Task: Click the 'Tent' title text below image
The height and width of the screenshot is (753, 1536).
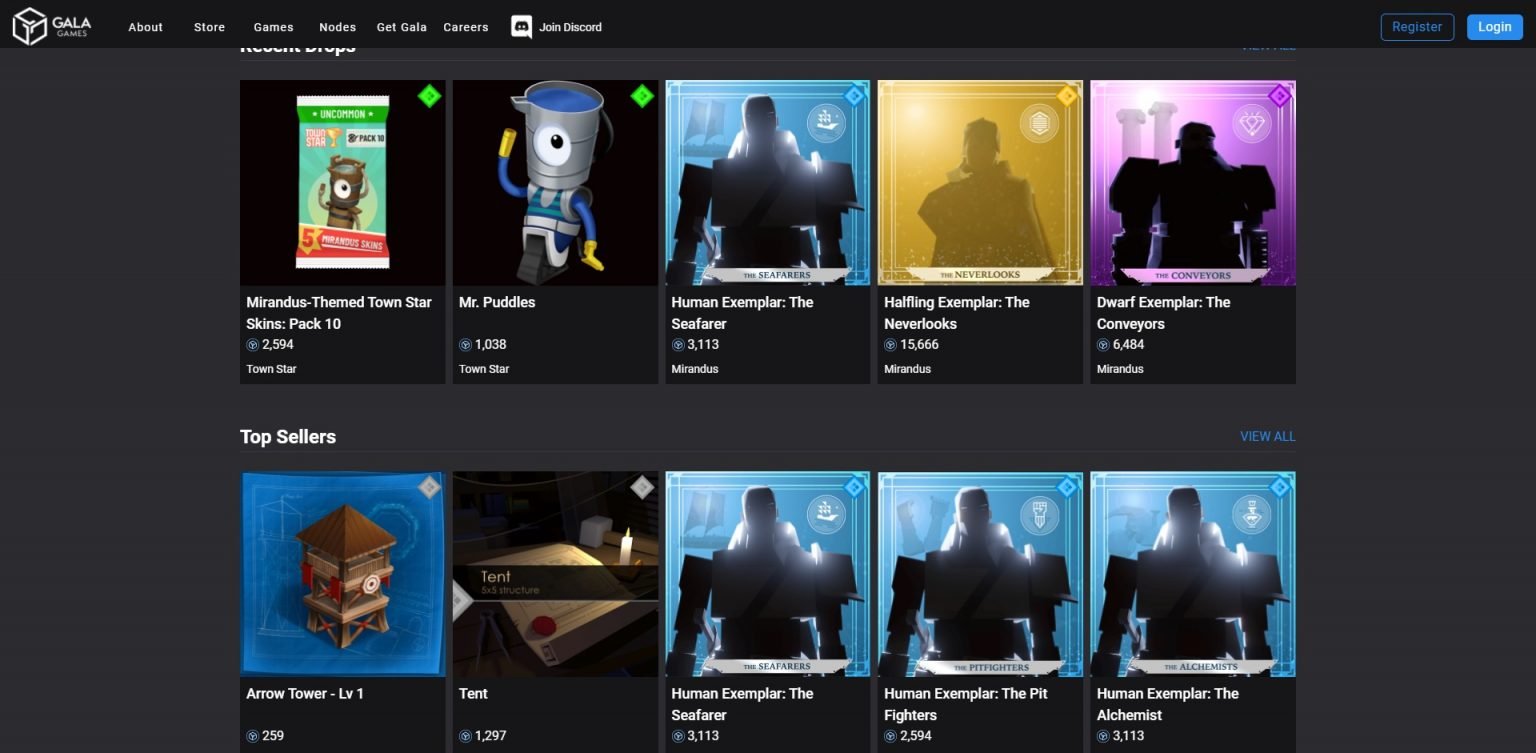Action: click(x=473, y=693)
